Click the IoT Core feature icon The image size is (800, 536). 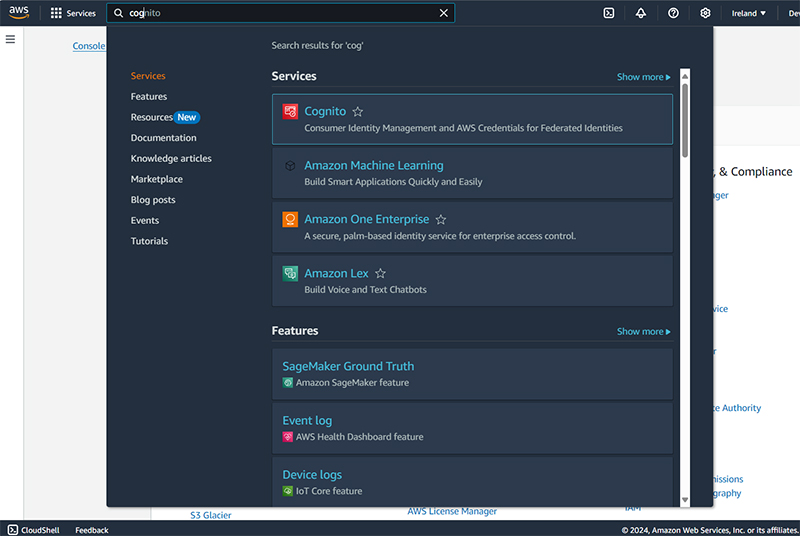288,491
